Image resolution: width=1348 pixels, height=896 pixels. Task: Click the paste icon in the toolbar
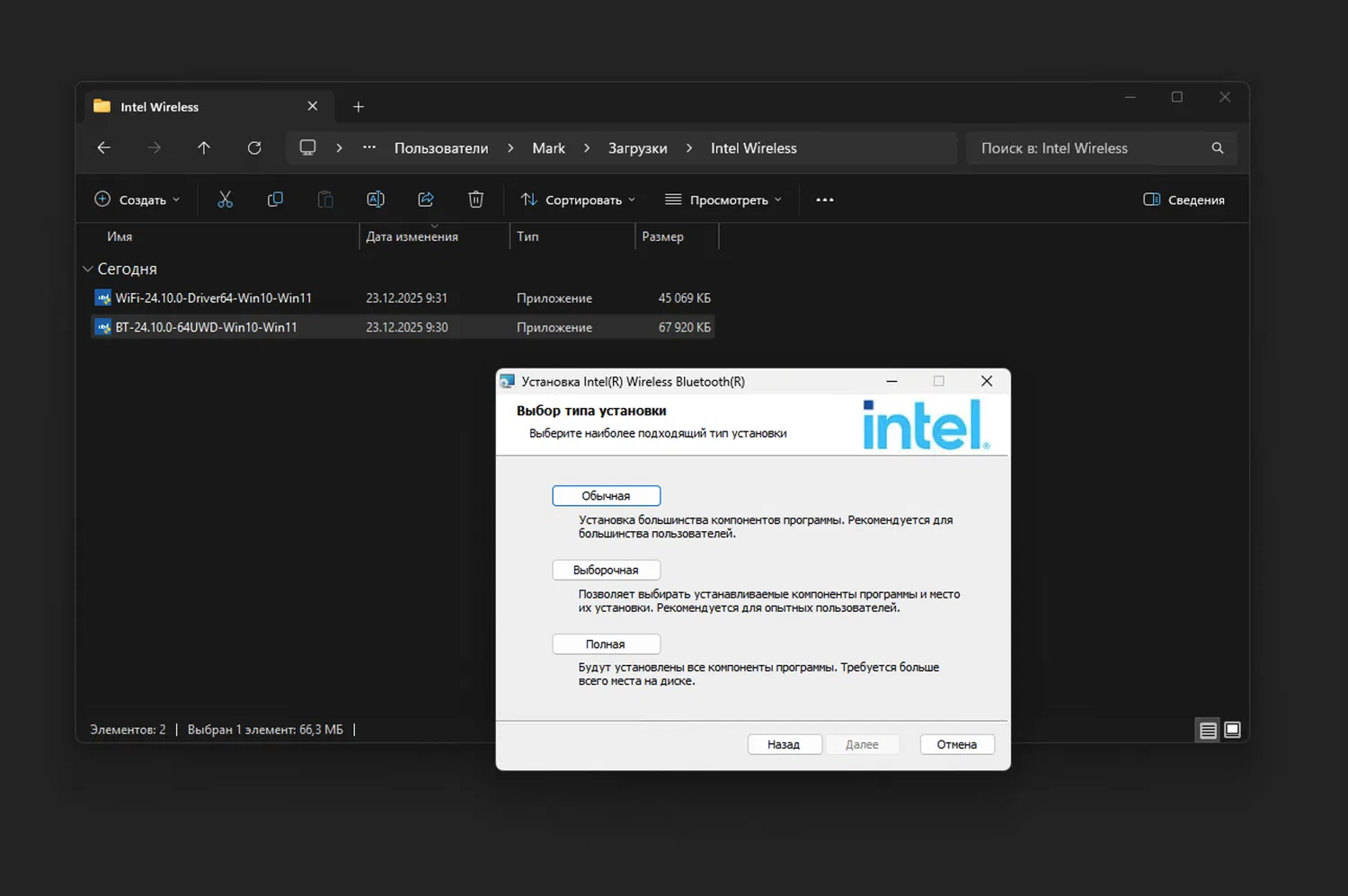325,199
